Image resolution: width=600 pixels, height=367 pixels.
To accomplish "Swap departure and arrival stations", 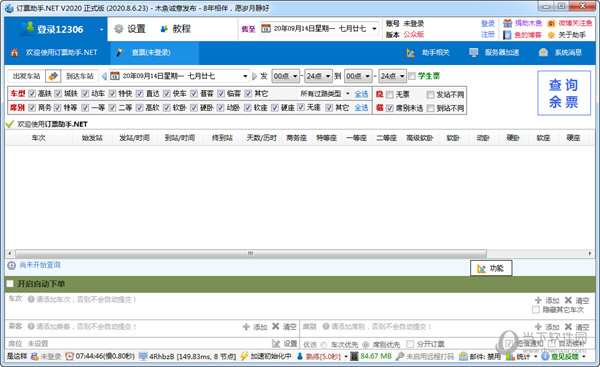I will pos(53,76).
